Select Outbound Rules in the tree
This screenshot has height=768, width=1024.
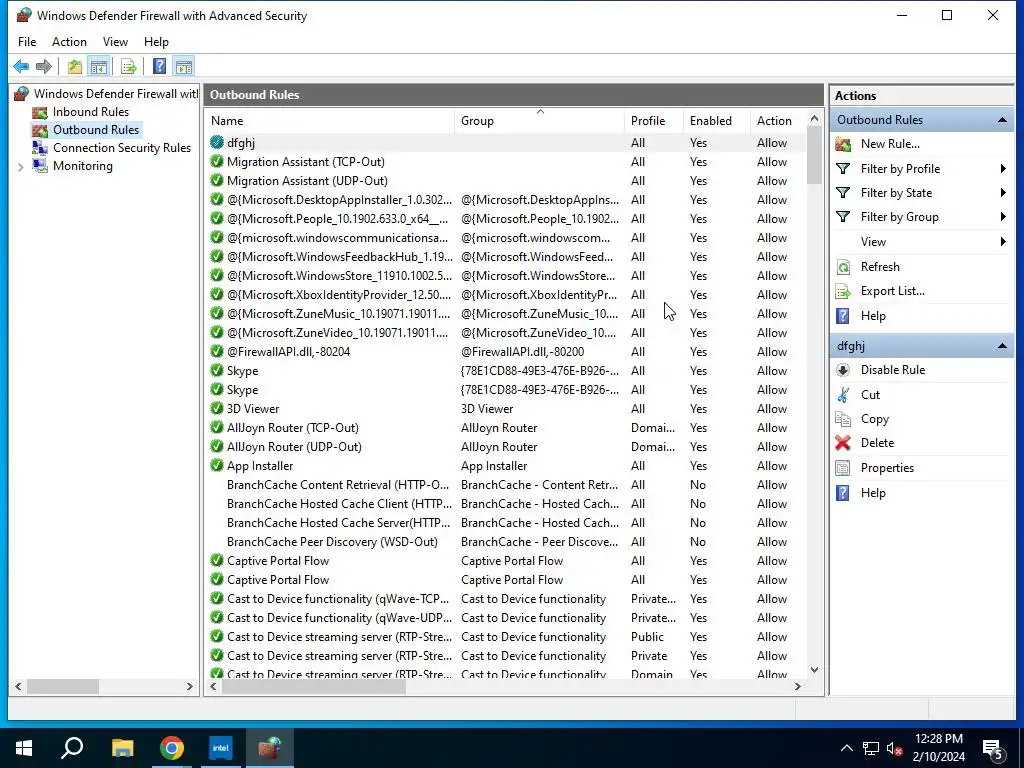(96, 130)
